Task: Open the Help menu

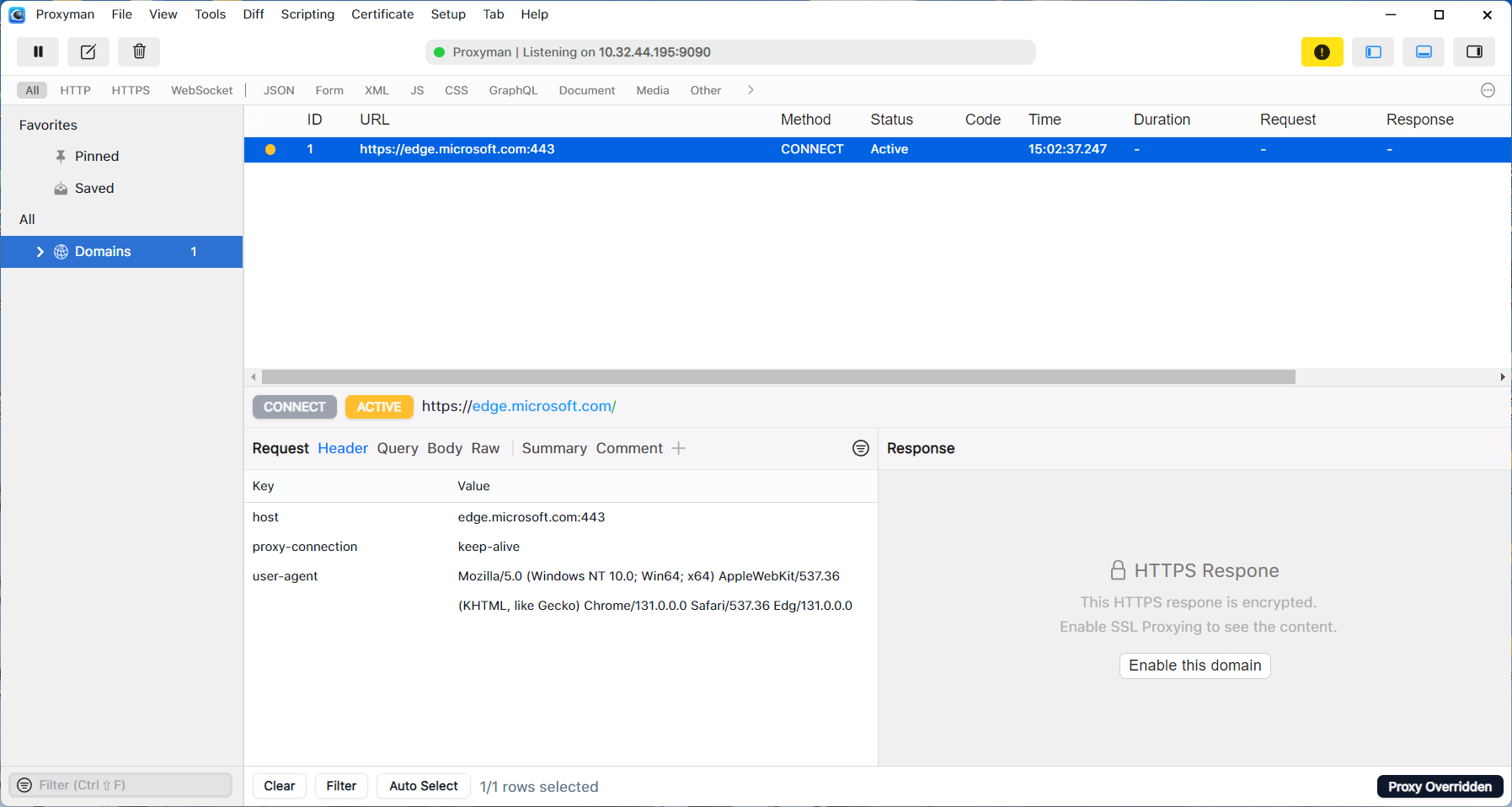Action: point(535,14)
